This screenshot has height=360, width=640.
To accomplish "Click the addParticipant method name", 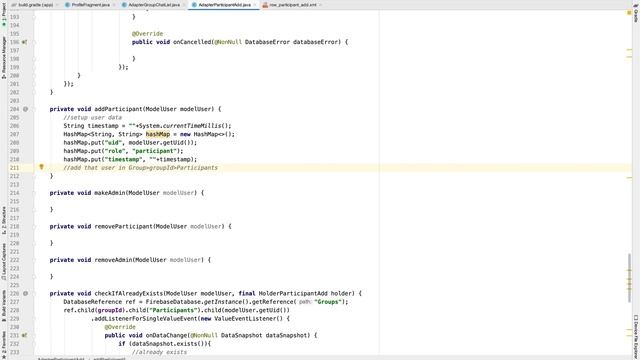I will pos(118,109).
